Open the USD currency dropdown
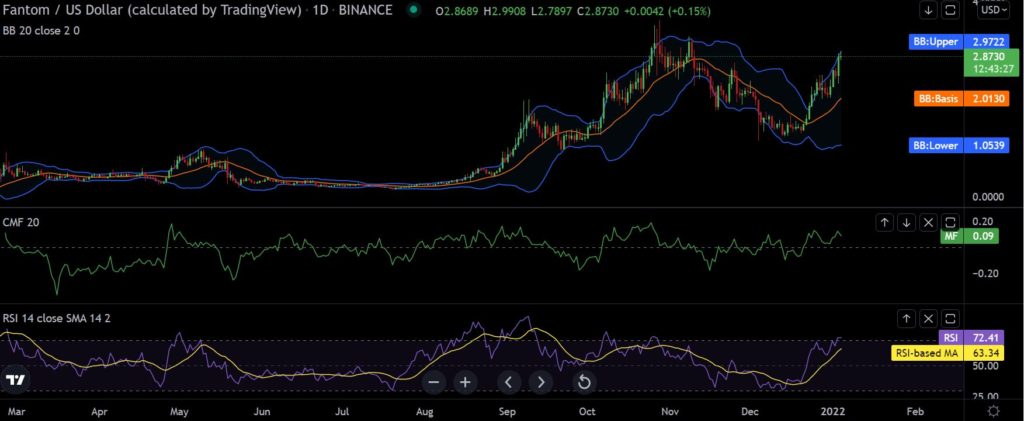Screen dimensions: 1024x421 (x=992, y=10)
